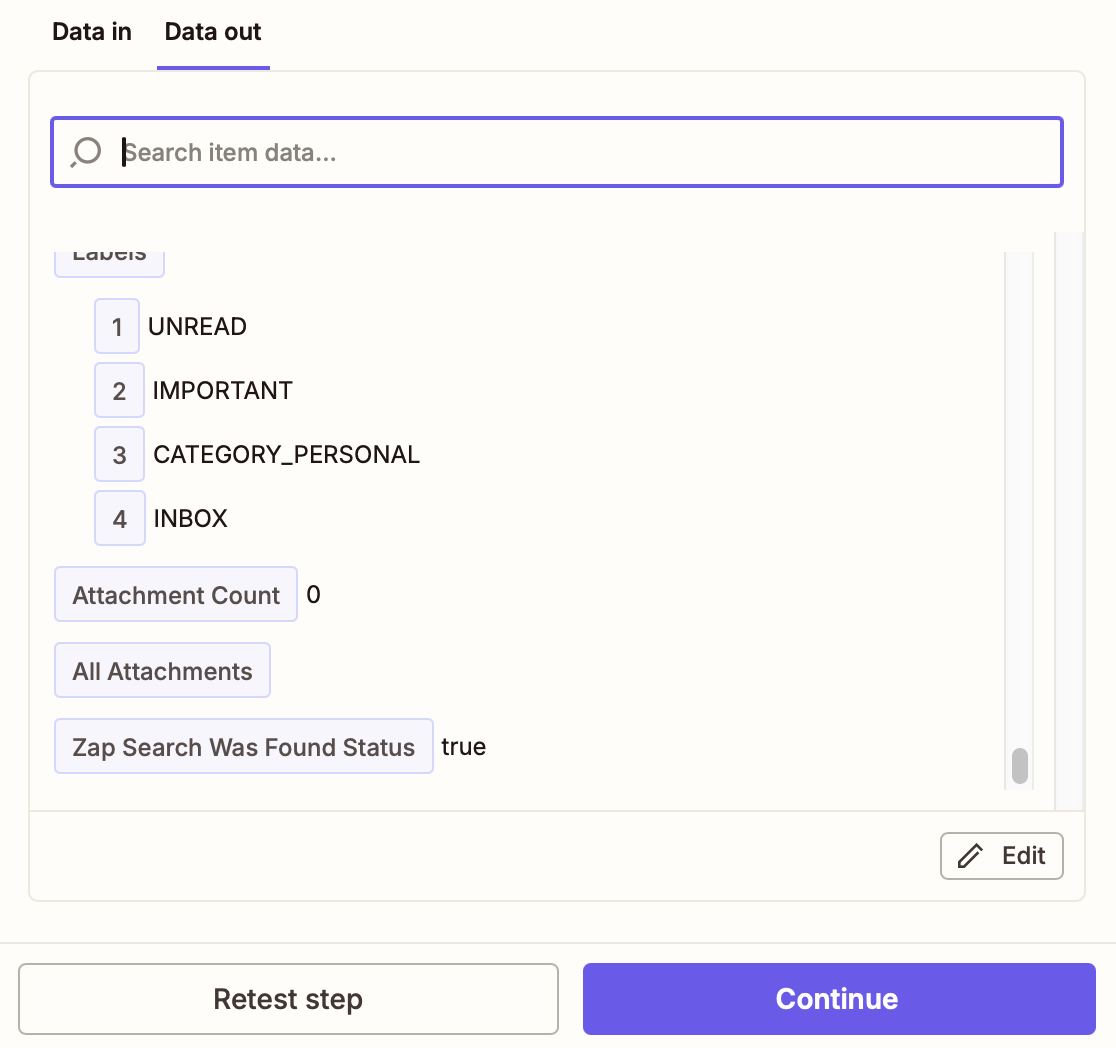
Task: Select label index 2 badge
Action: [x=119, y=391]
